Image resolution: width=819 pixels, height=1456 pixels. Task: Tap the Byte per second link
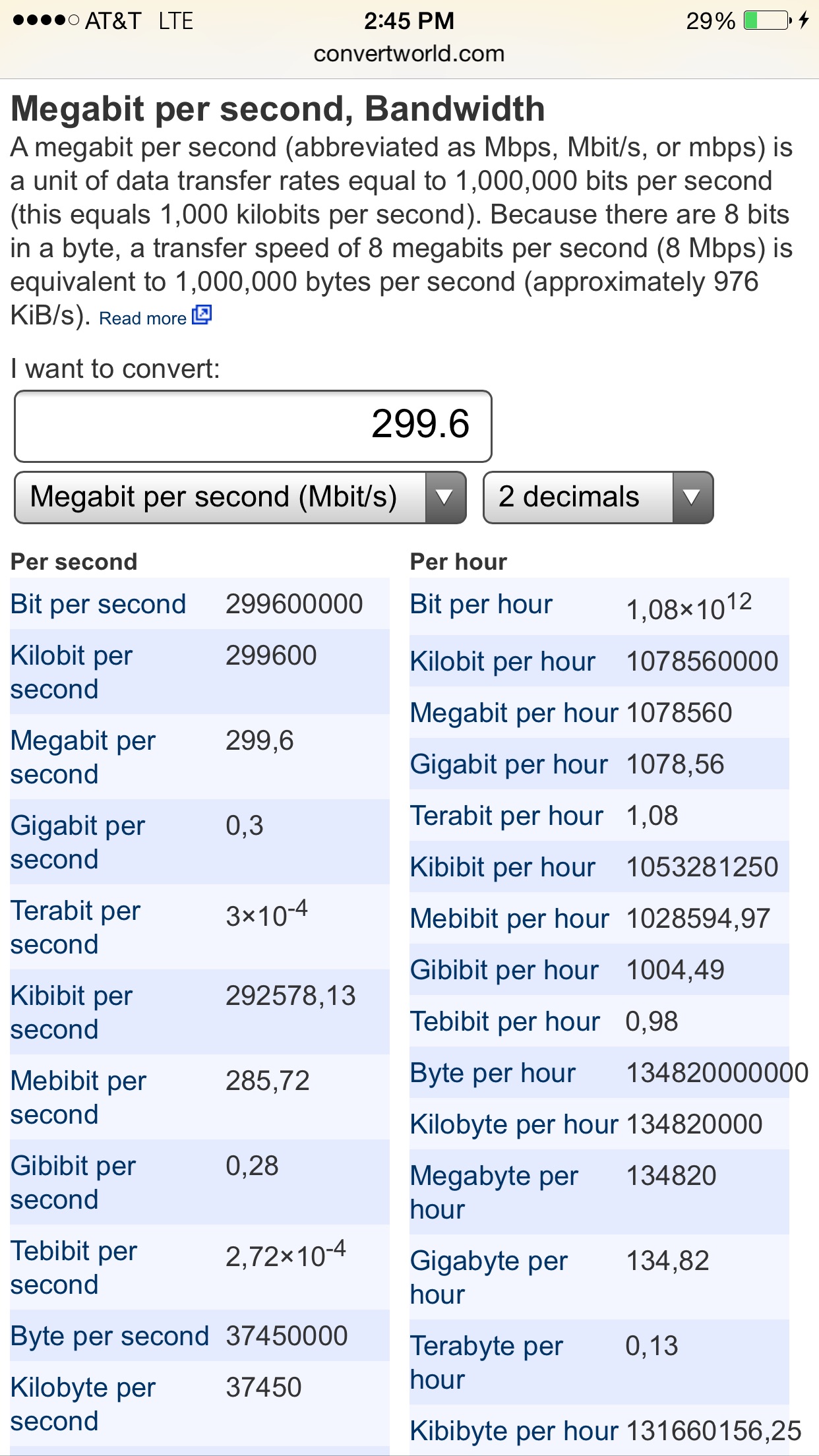click(109, 1336)
